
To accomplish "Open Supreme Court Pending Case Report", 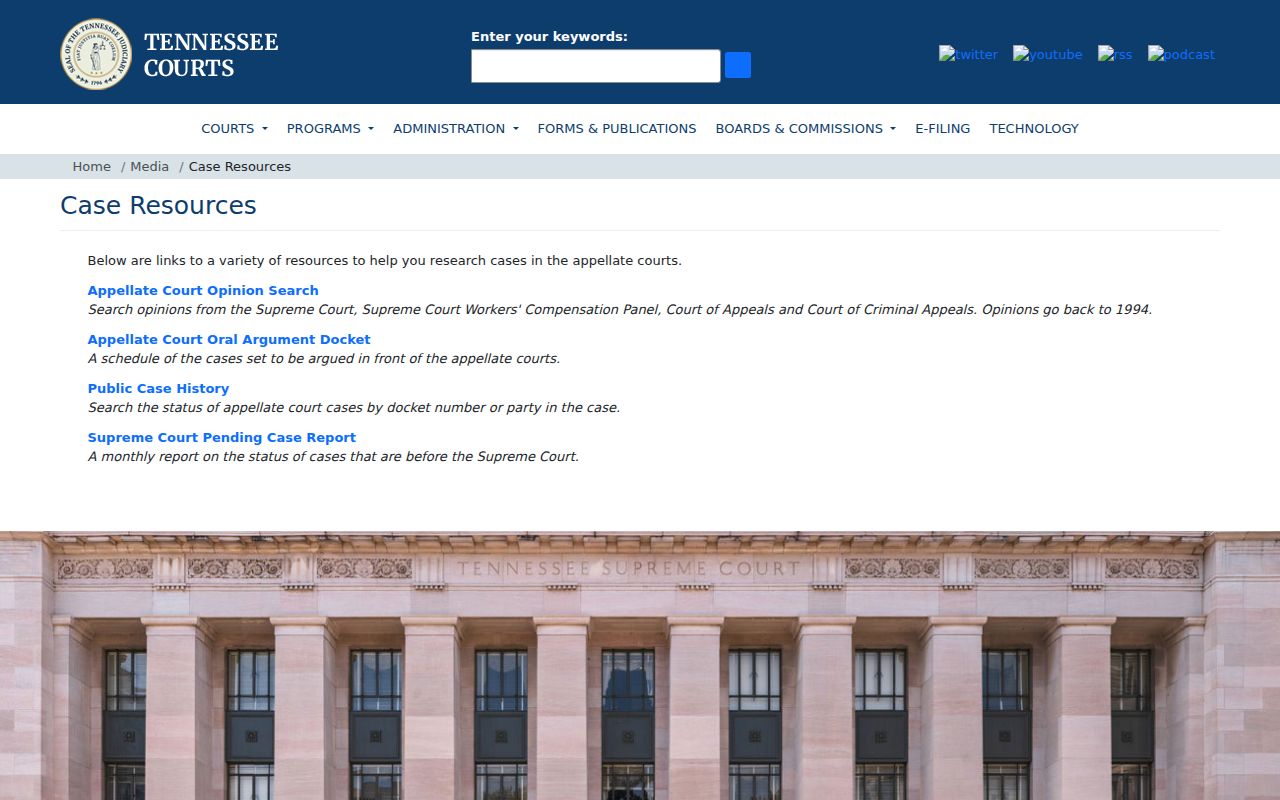I will pyautogui.click(x=222, y=437).
